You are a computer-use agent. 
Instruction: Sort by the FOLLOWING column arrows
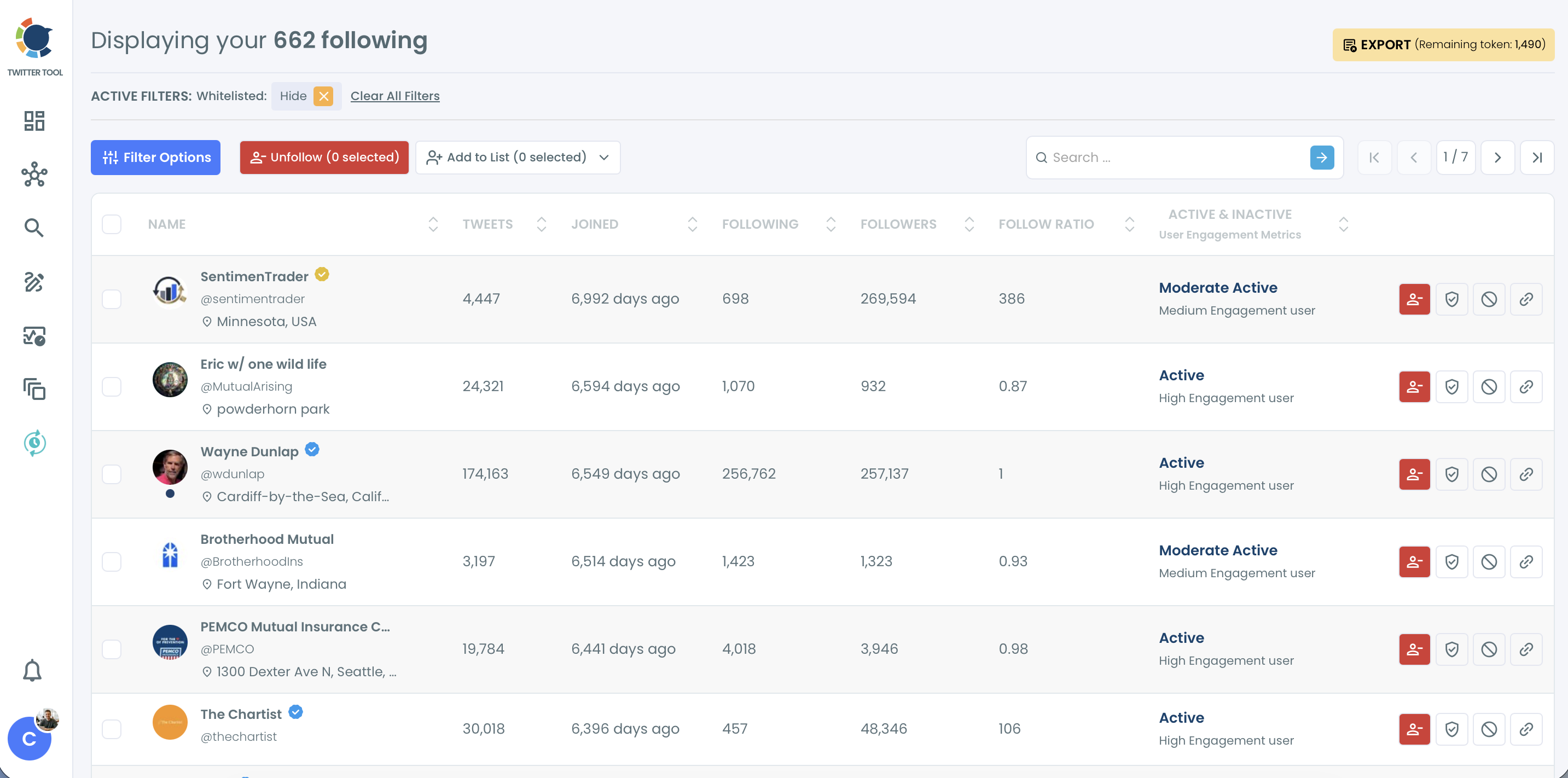[831, 224]
